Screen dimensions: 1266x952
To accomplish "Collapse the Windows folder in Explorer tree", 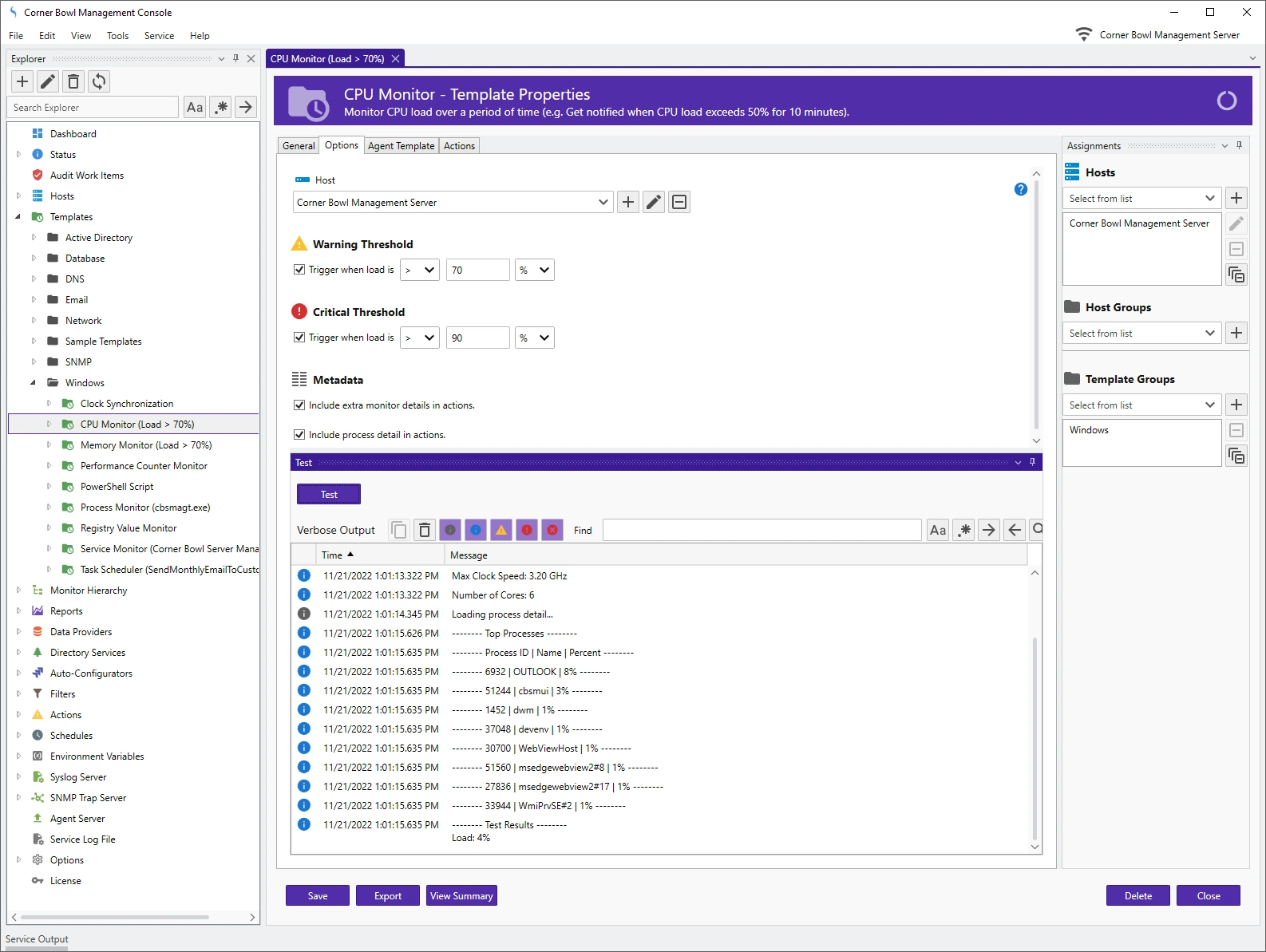I will pyautogui.click(x=34, y=383).
